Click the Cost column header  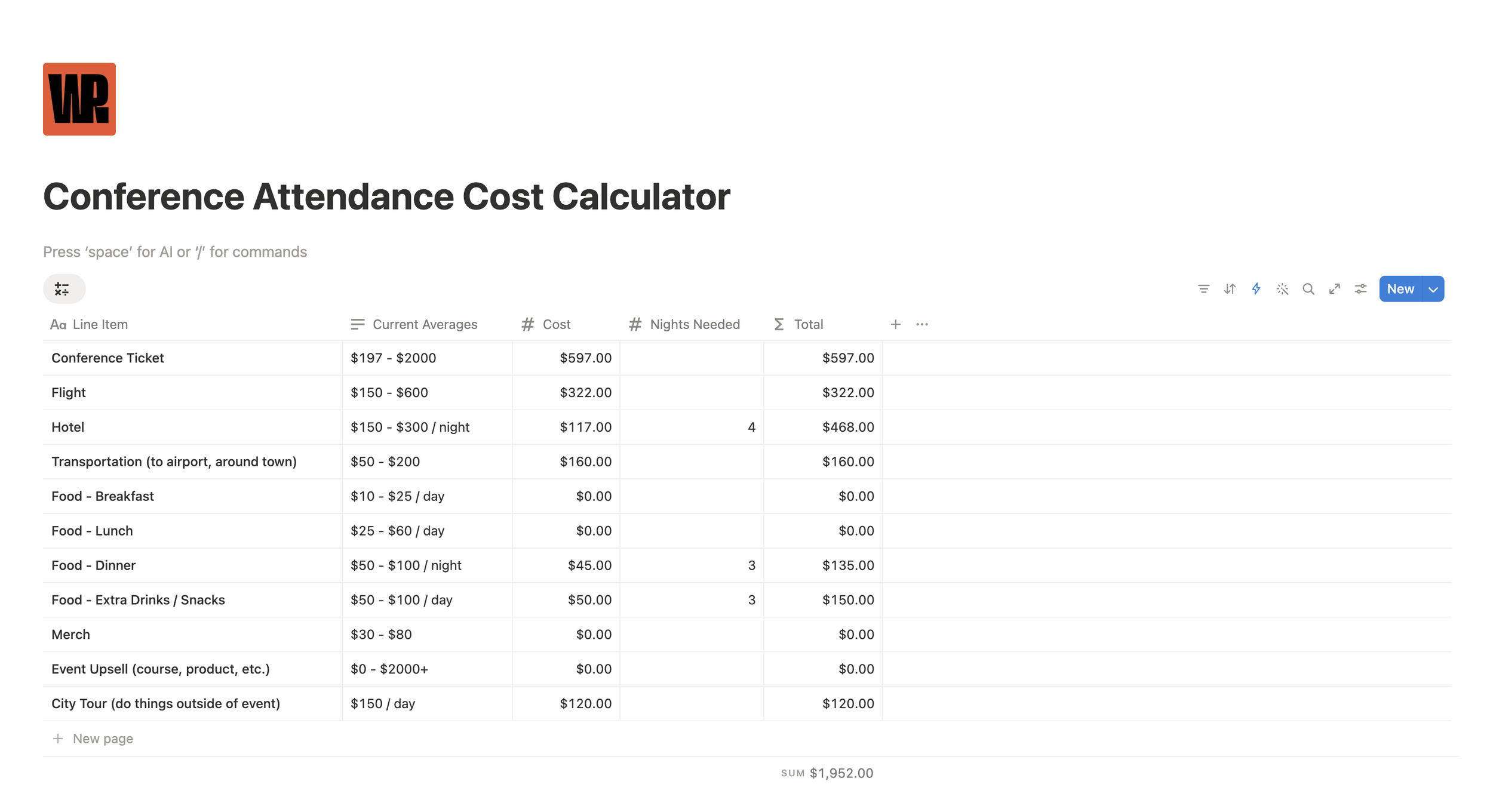(556, 324)
